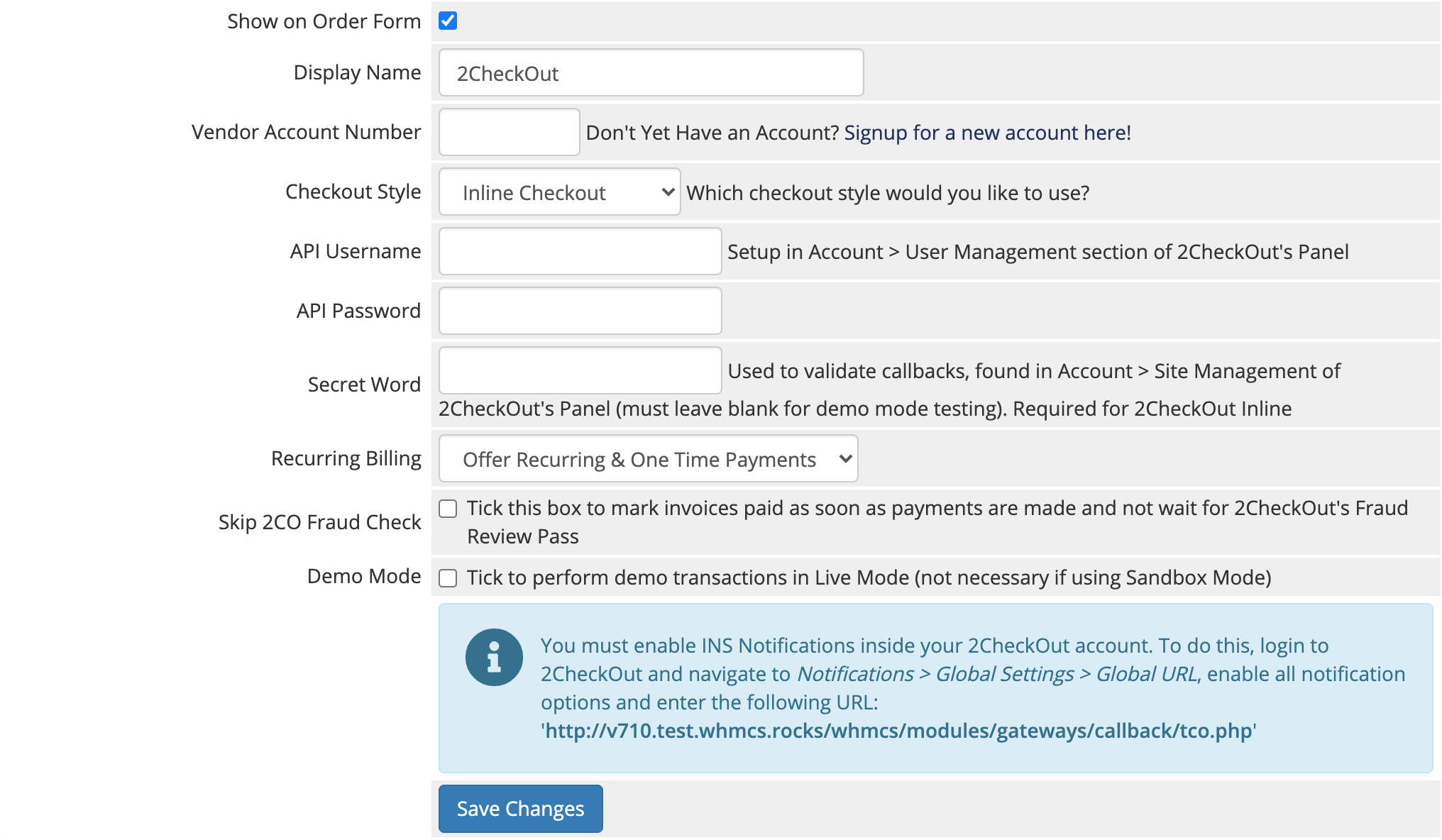Tick the Skip 2CO Fraud Check box
The height and width of the screenshot is (840, 1442).
pyautogui.click(x=448, y=509)
